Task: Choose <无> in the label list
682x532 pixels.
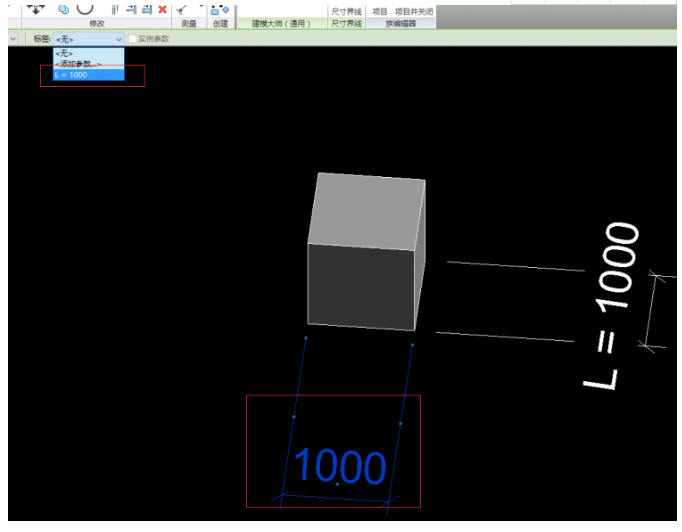Action: (x=89, y=53)
